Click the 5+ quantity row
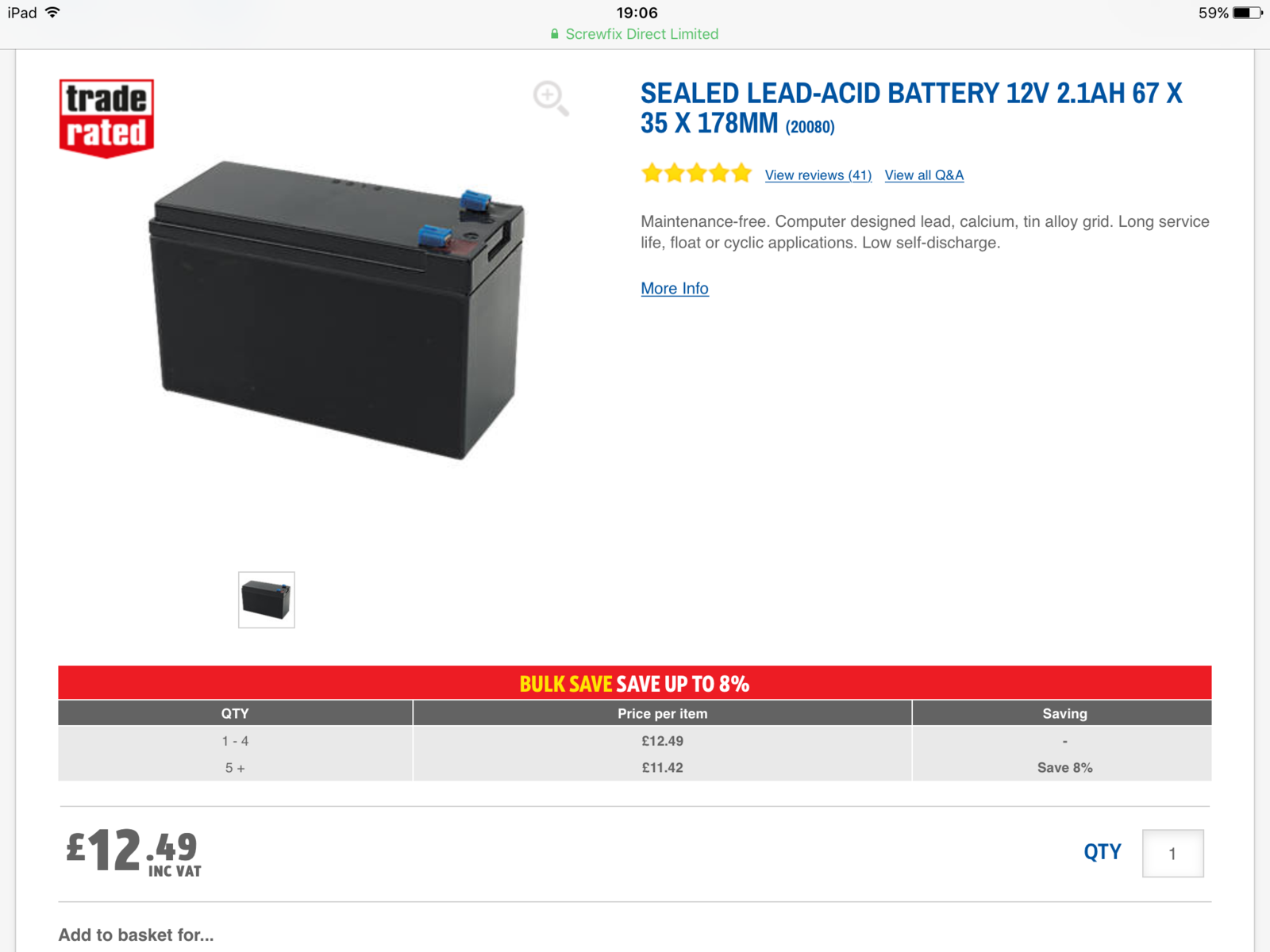Image resolution: width=1270 pixels, height=952 pixels. click(x=235, y=768)
